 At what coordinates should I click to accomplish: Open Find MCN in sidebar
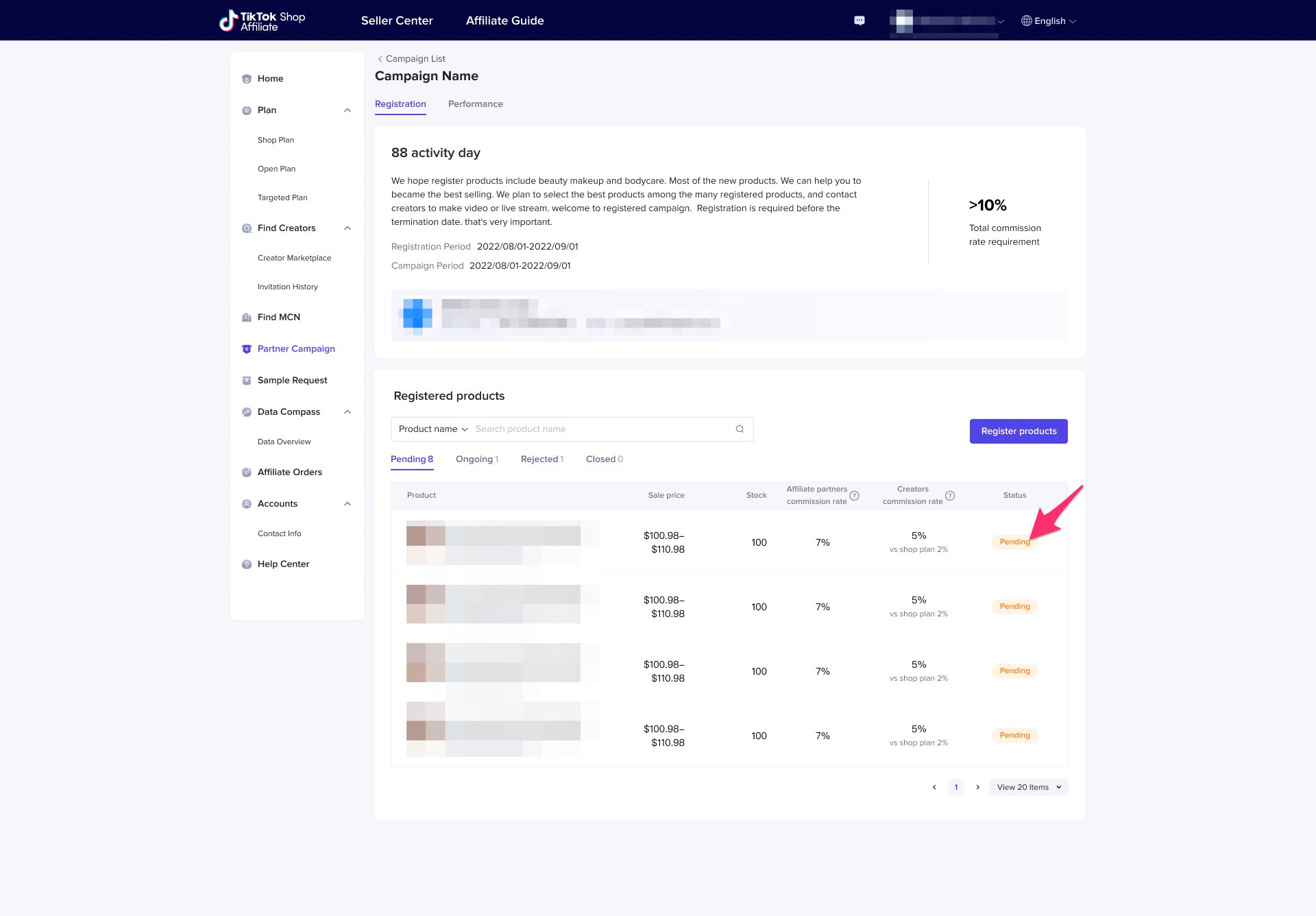(278, 317)
